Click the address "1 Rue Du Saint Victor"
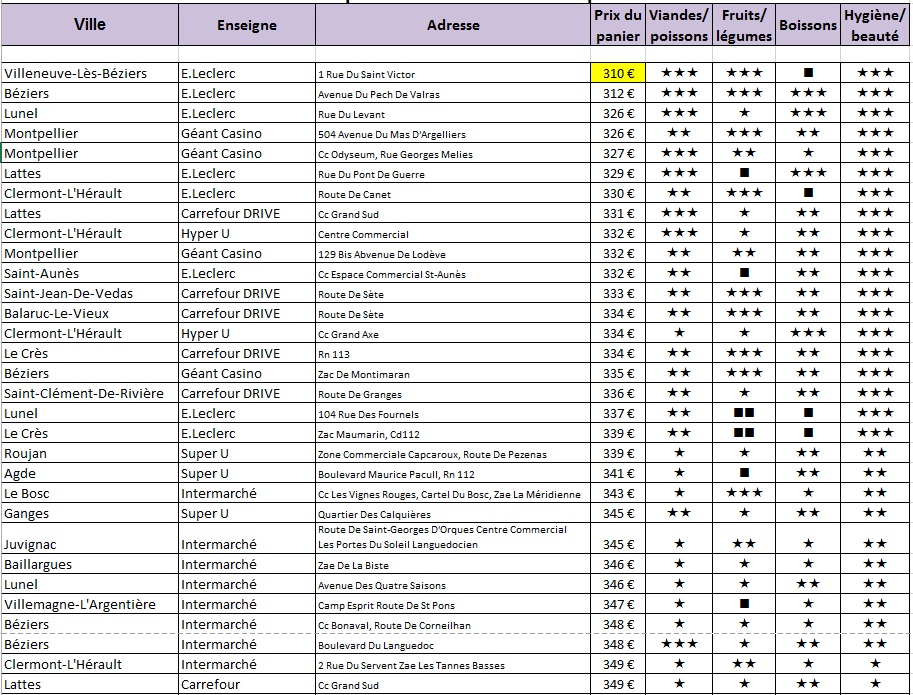 (x=366, y=75)
